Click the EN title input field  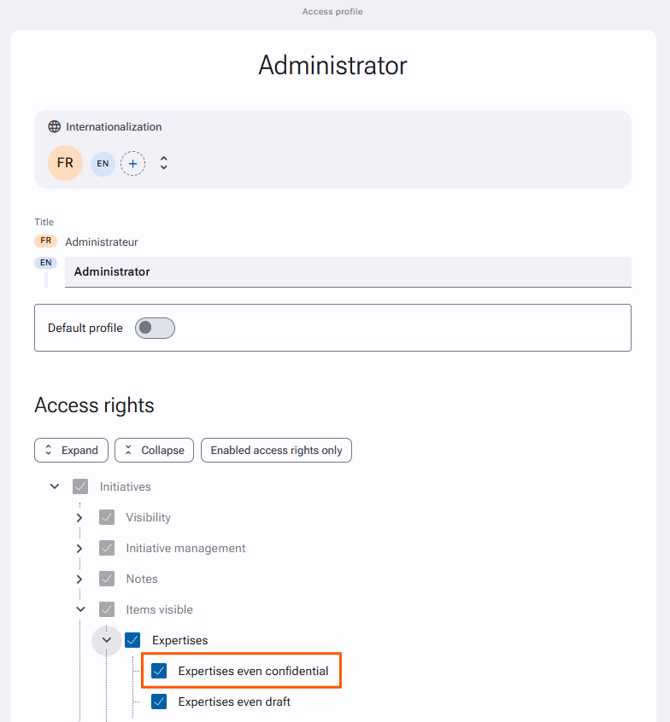tap(348, 272)
